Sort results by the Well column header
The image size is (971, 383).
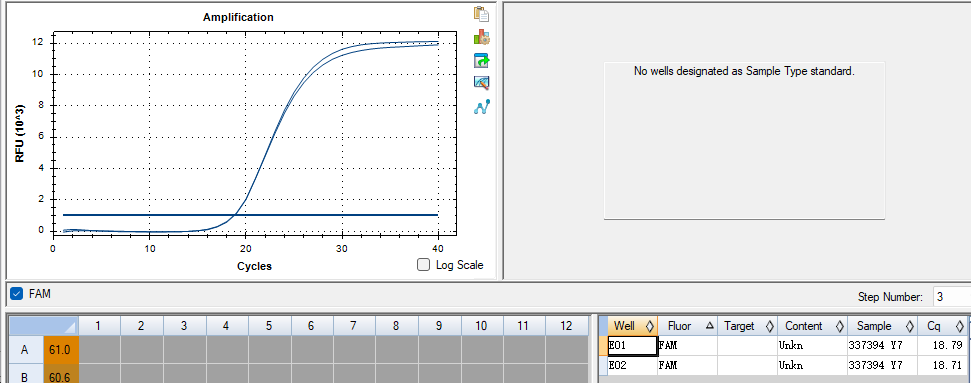point(632,325)
